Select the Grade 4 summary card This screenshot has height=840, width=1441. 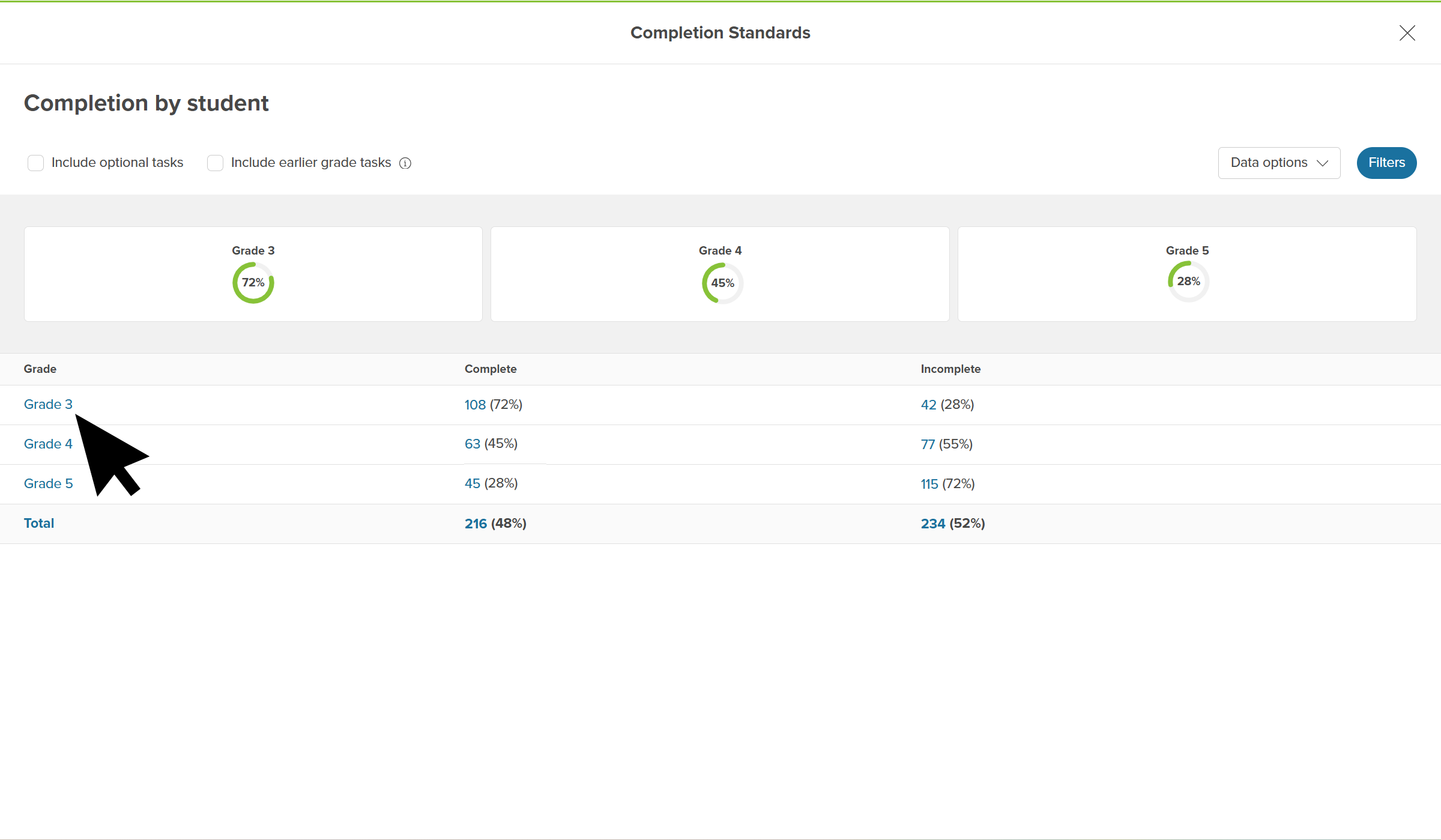720,251
